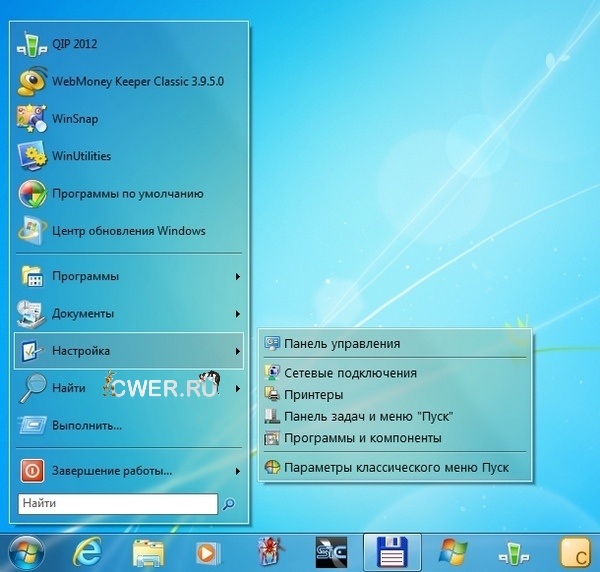The height and width of the screenshot is (572, 600).
Task: Choose Сетевые подключения from the submenu
Action: point(350,373)
